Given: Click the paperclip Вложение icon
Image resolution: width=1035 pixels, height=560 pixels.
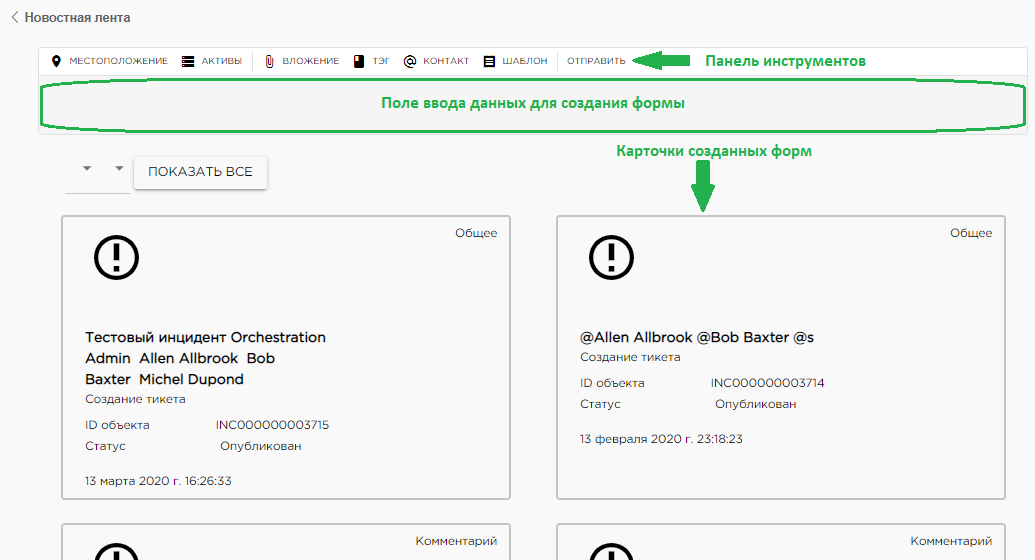Looking at the screenshot, I should [x=269, y=61].
